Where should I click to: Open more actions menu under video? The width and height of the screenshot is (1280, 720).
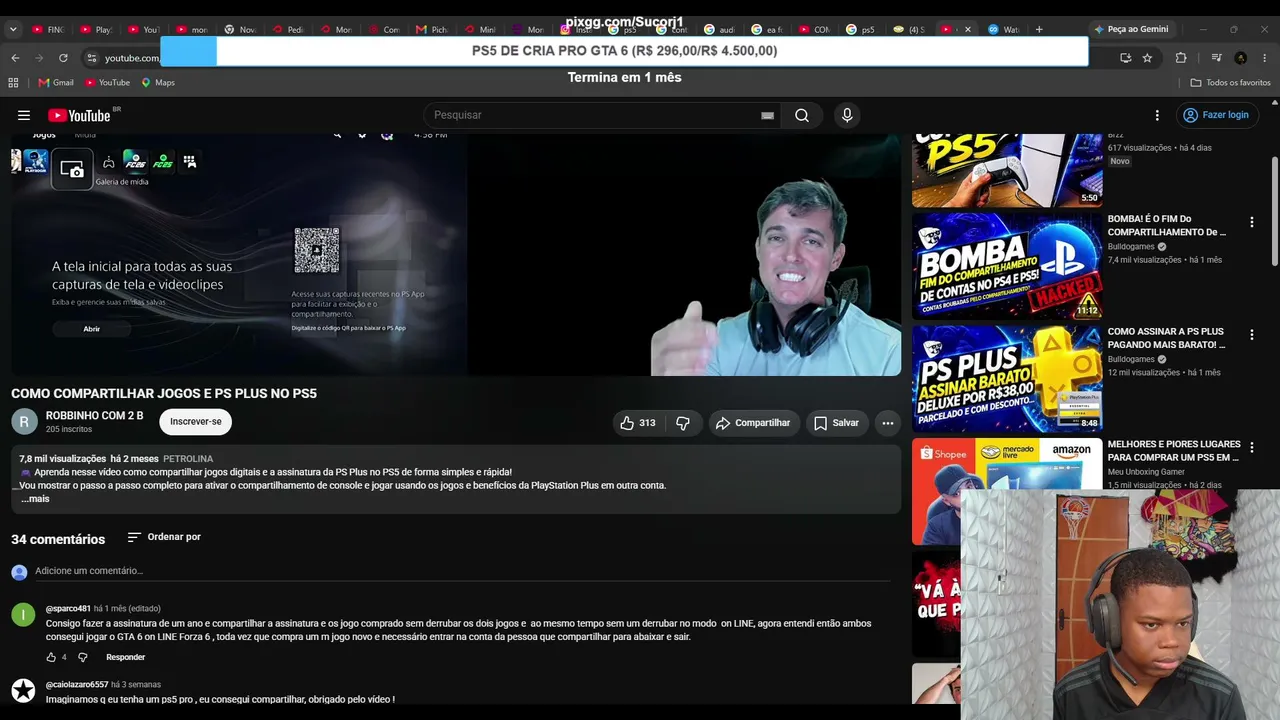click(x=887, y=423)
